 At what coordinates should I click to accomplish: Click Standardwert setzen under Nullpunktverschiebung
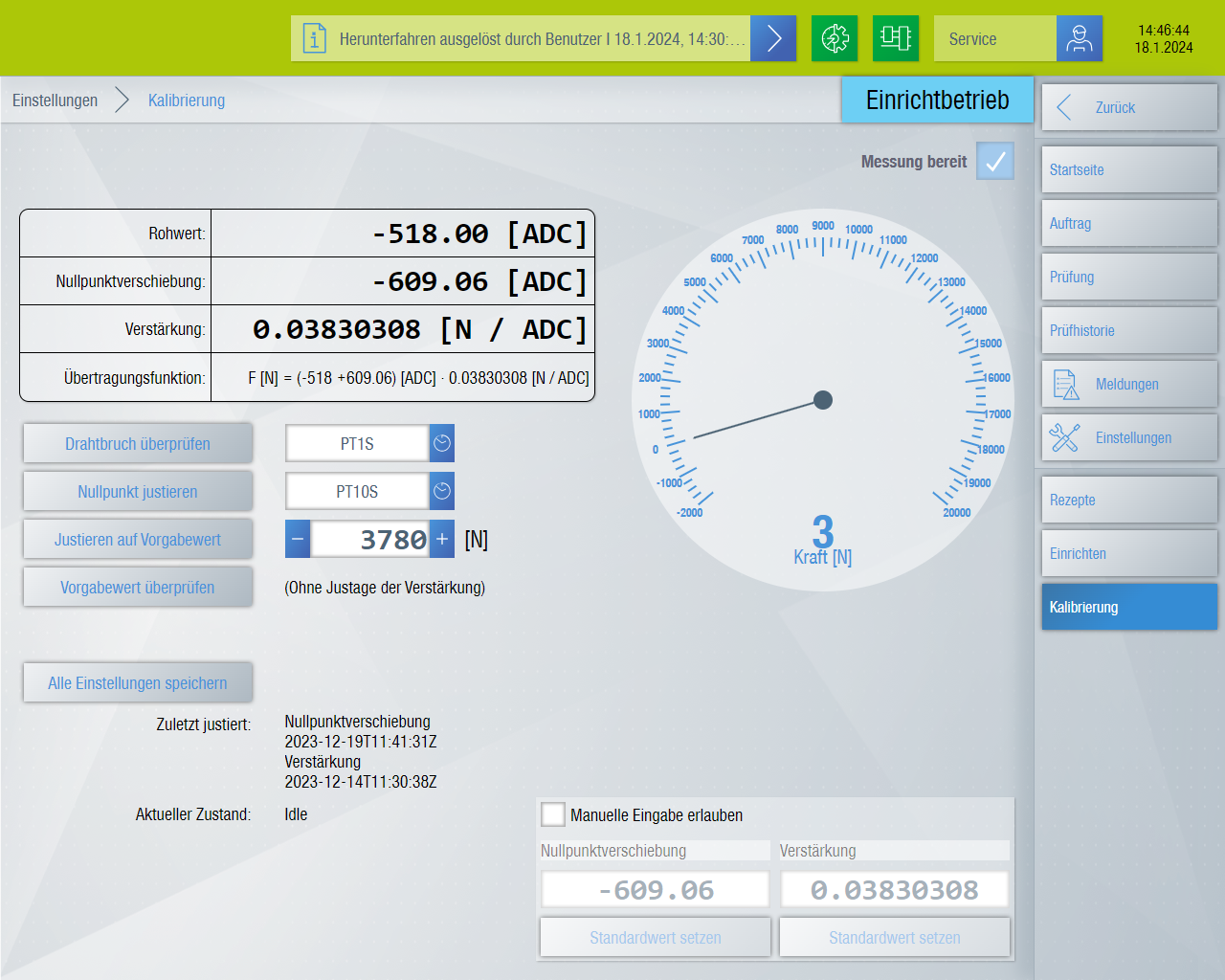tap(656, 937)
